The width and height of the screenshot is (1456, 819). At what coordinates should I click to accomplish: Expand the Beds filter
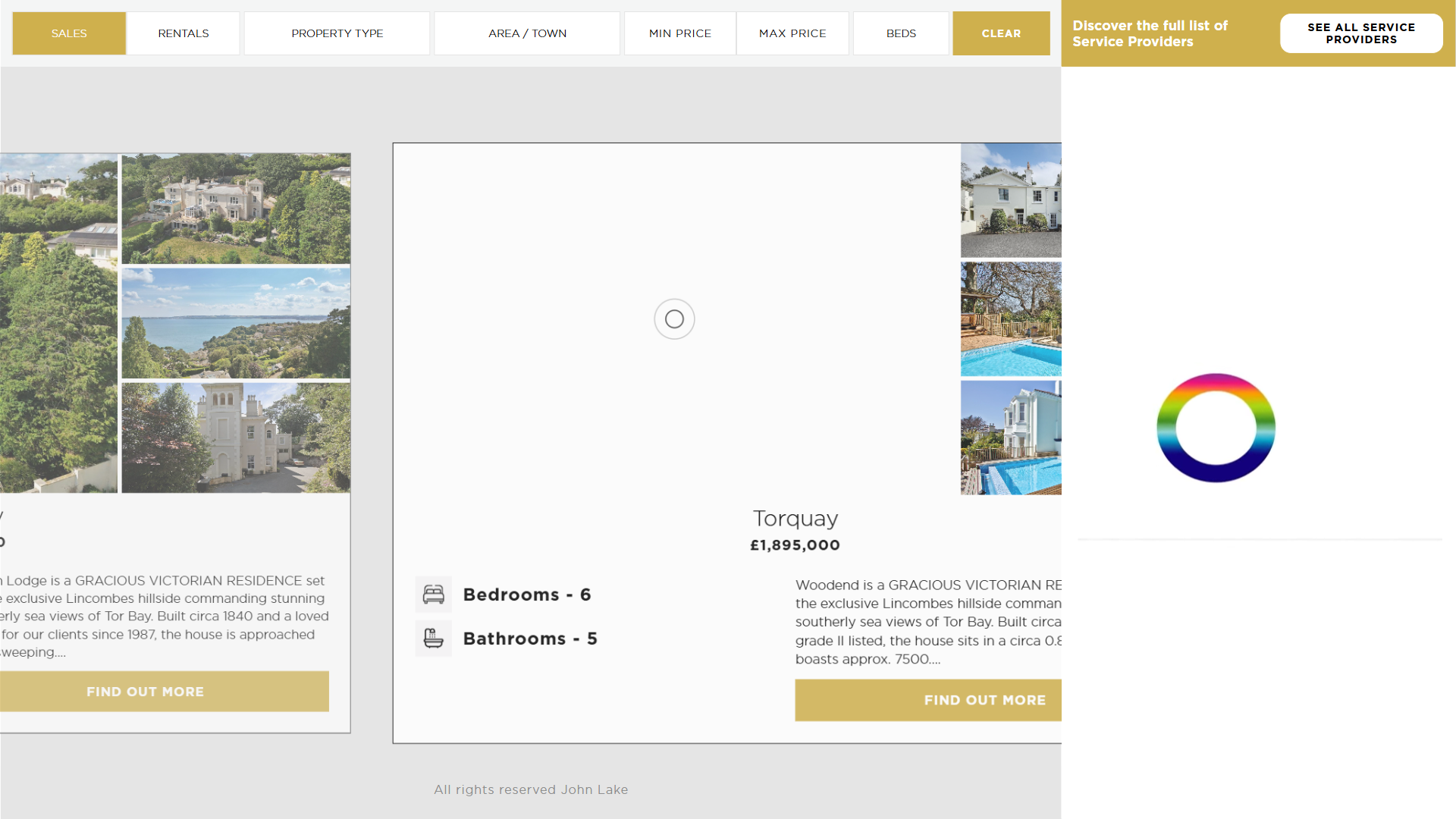tap(901, 33)
